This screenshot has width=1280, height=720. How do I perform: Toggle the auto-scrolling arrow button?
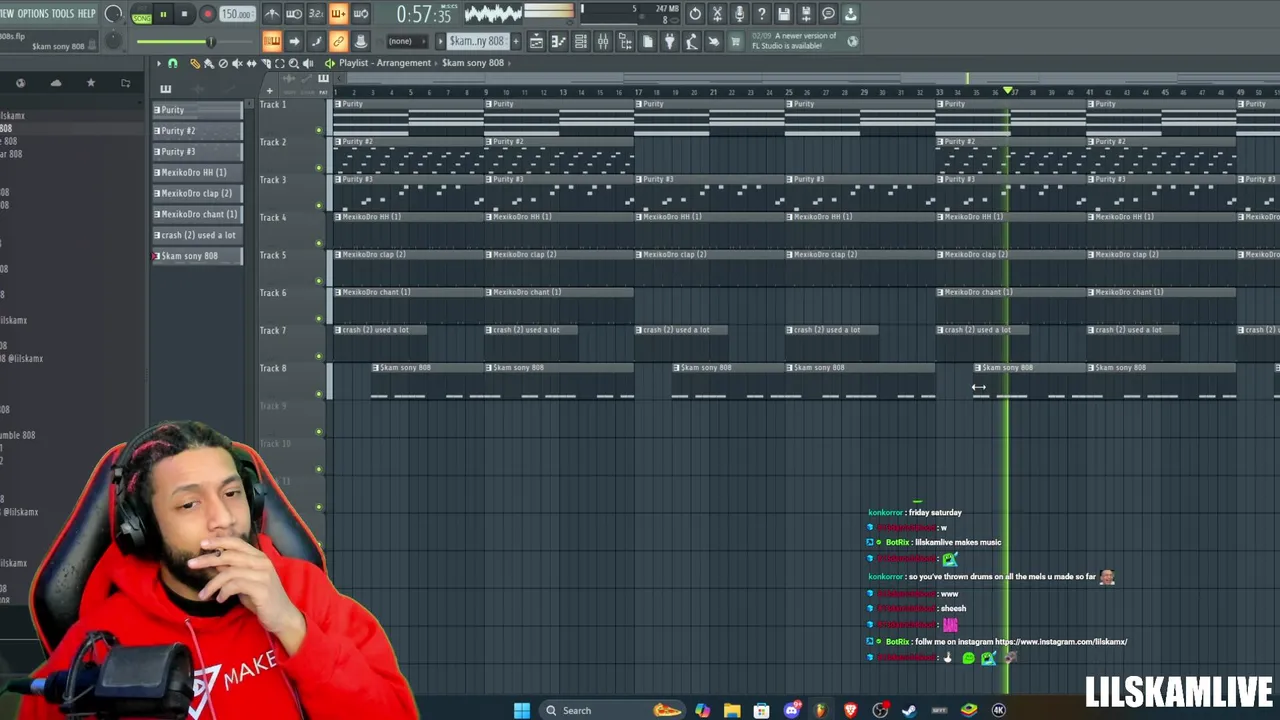click(x=294, y=41)
